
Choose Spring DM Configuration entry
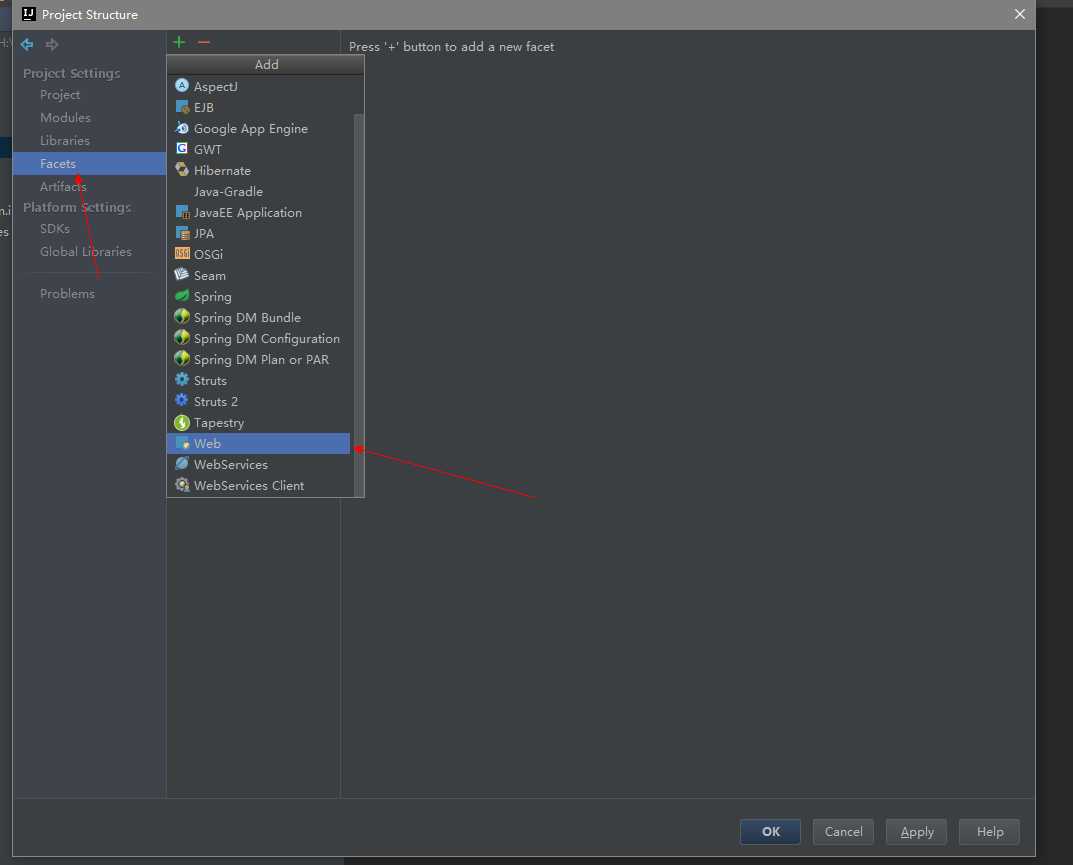coord(260,339)
